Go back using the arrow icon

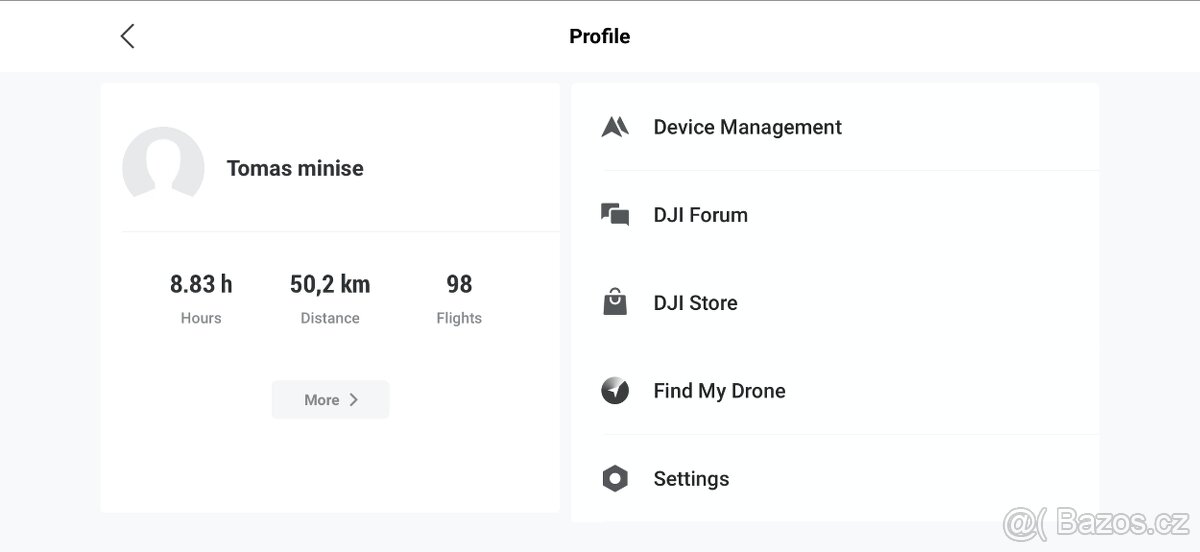point(127,36)
